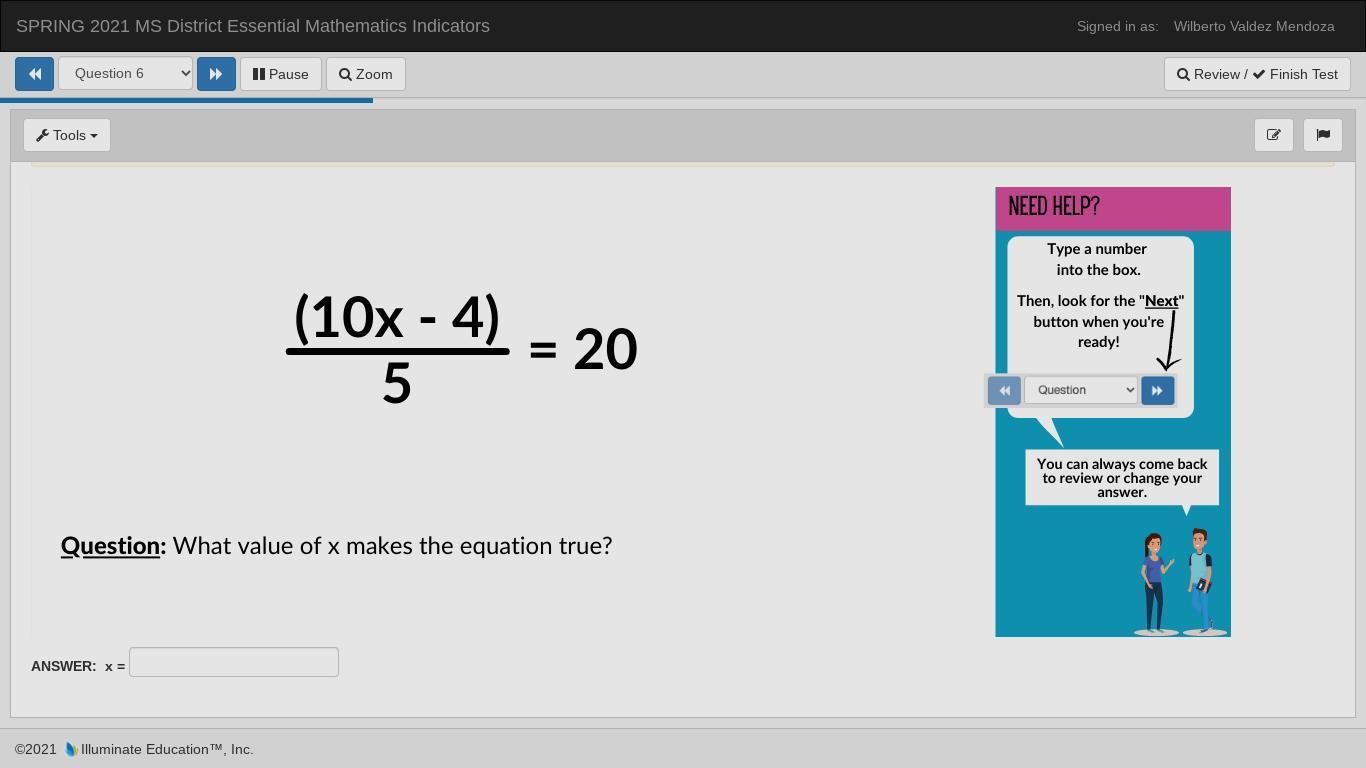Click the Zoom button

coord(365,74)
